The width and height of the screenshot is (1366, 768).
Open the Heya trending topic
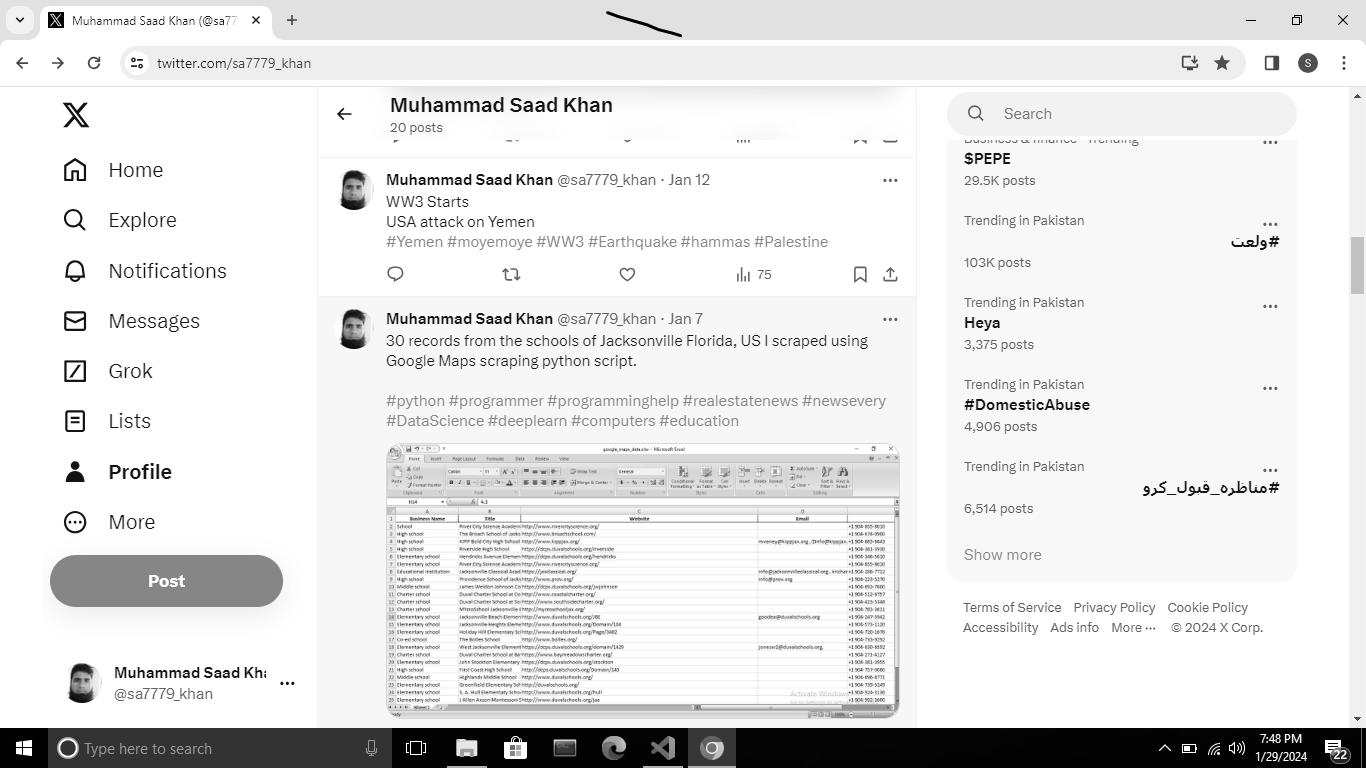(x=982, y=323)
